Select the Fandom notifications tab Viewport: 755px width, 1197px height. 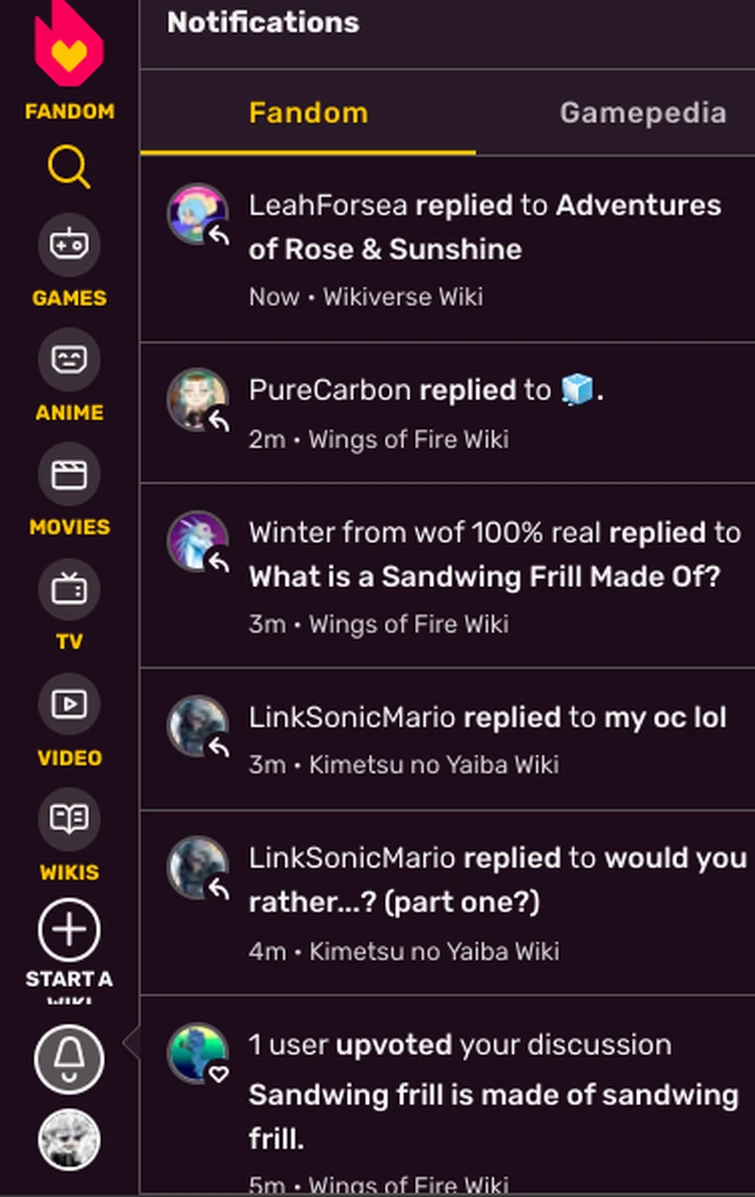pyautogui.click(x=308, y=113)
